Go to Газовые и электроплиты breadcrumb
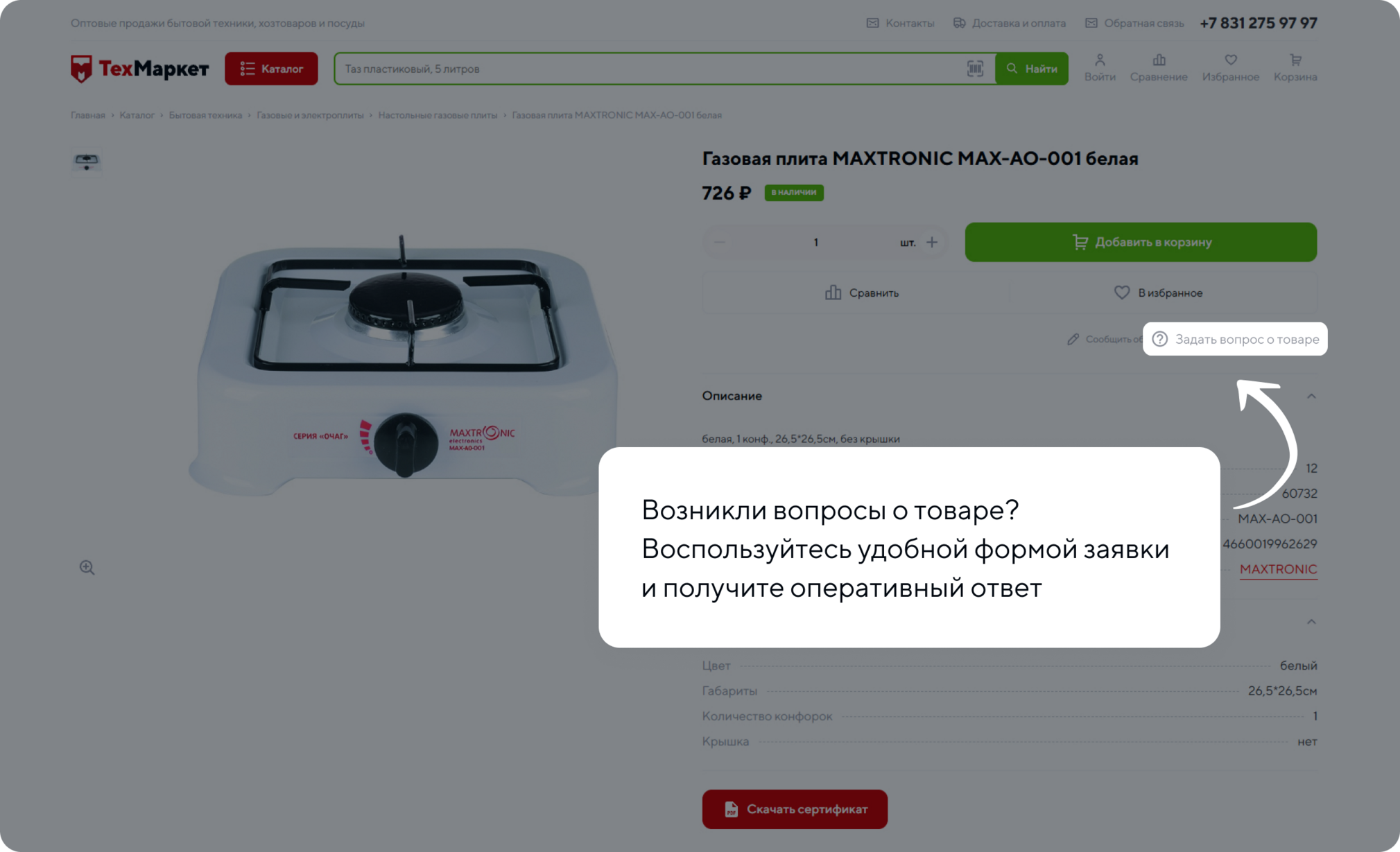This screenshot has width=1400, height=852. coord(310,115)
